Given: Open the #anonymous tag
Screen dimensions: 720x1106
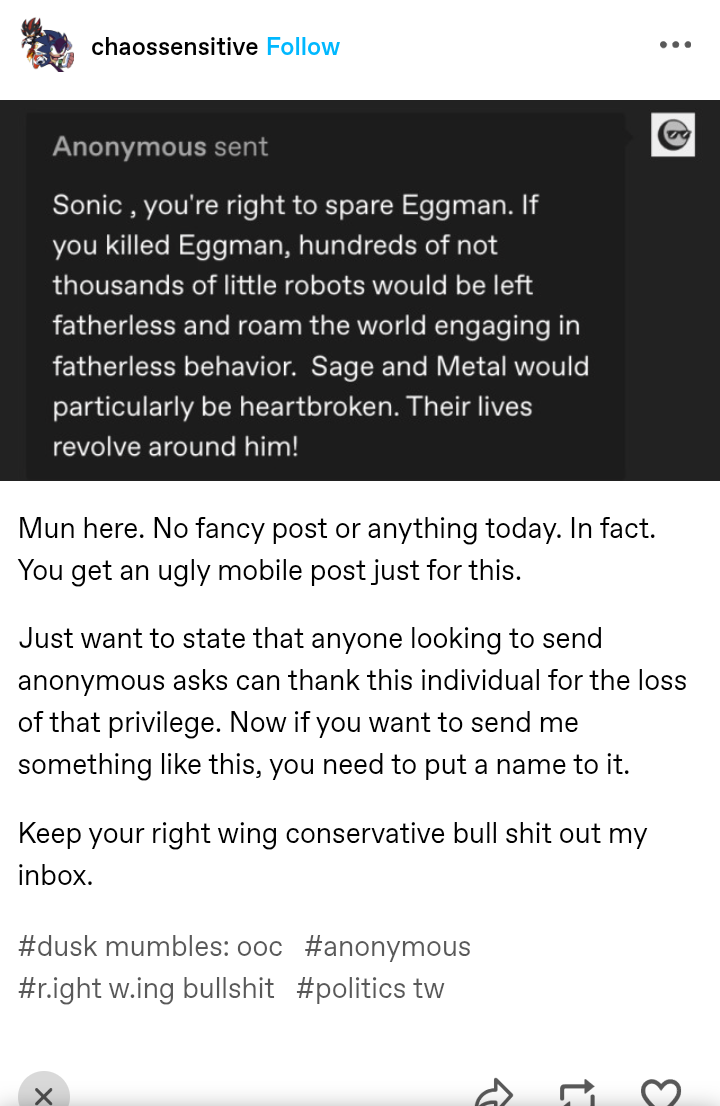Looking at the screenshot, I should [x=387, y=947].
